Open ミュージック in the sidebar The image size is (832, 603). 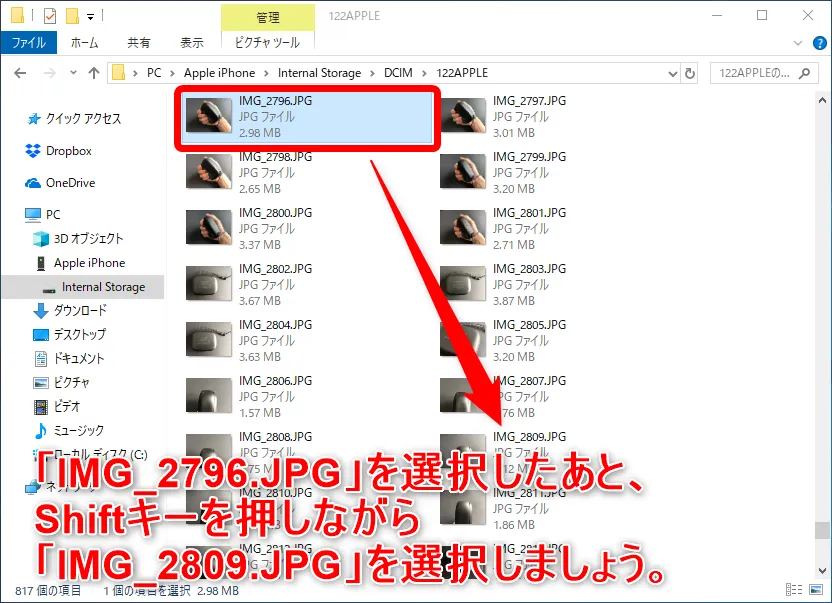coord(68,430)
